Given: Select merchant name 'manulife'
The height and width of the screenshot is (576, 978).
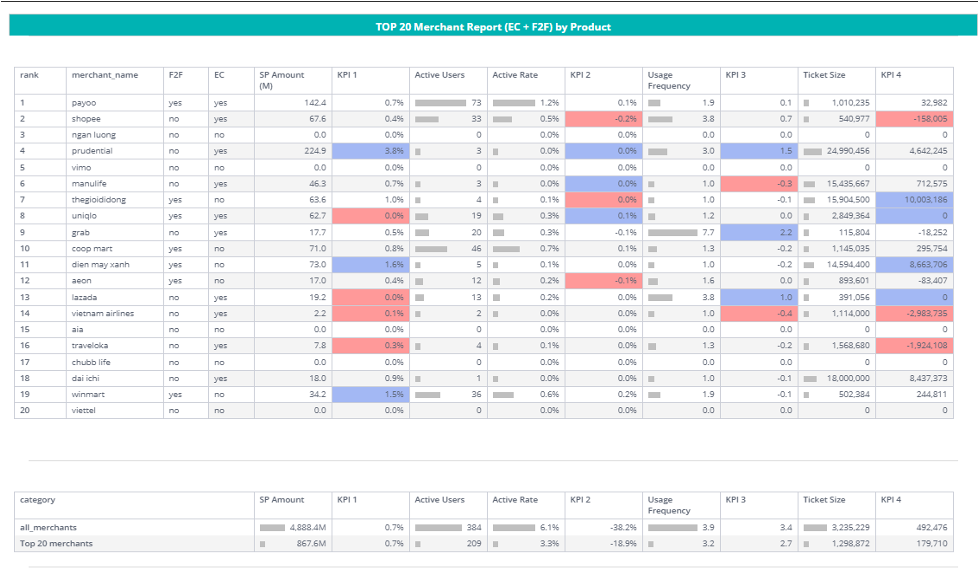Looking at the screenshot, I should pyautogui.click(x=89, y=183).
